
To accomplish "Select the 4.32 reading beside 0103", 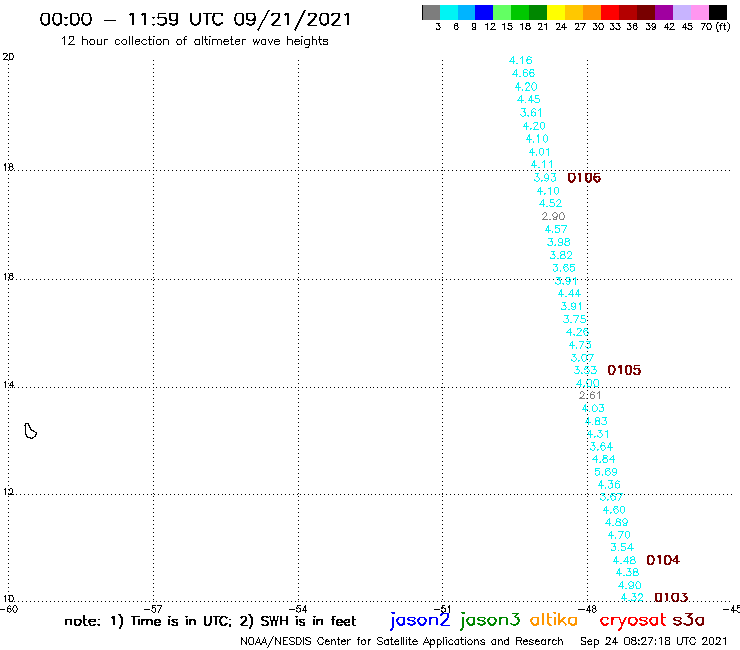I will pyautogui.click(x=632, y=598).
